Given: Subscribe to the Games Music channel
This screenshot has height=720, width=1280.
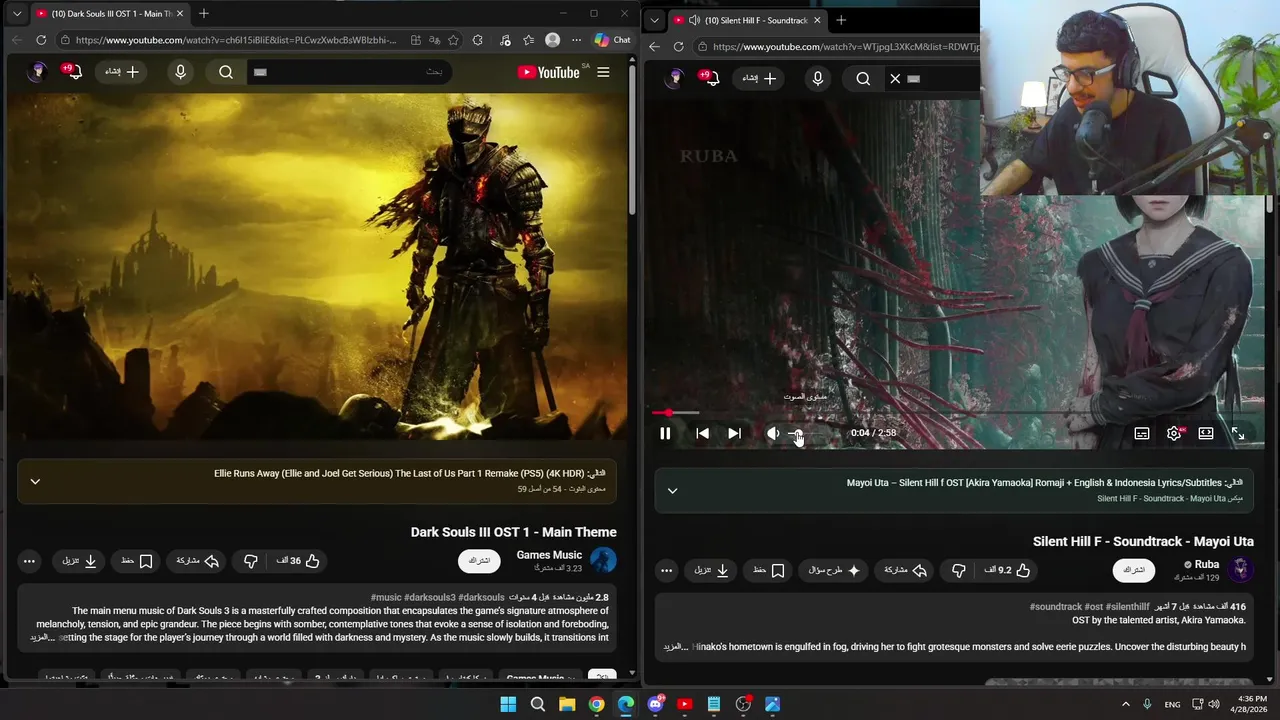Looking at the screenshot, I should coord(479,561).
